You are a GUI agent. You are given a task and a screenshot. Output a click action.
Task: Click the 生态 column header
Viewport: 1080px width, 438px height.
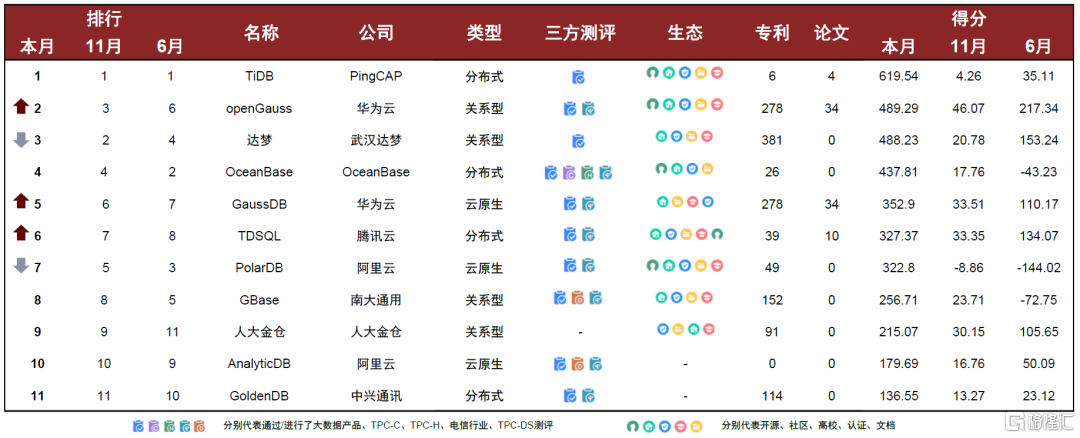click(x=685, y=32)
